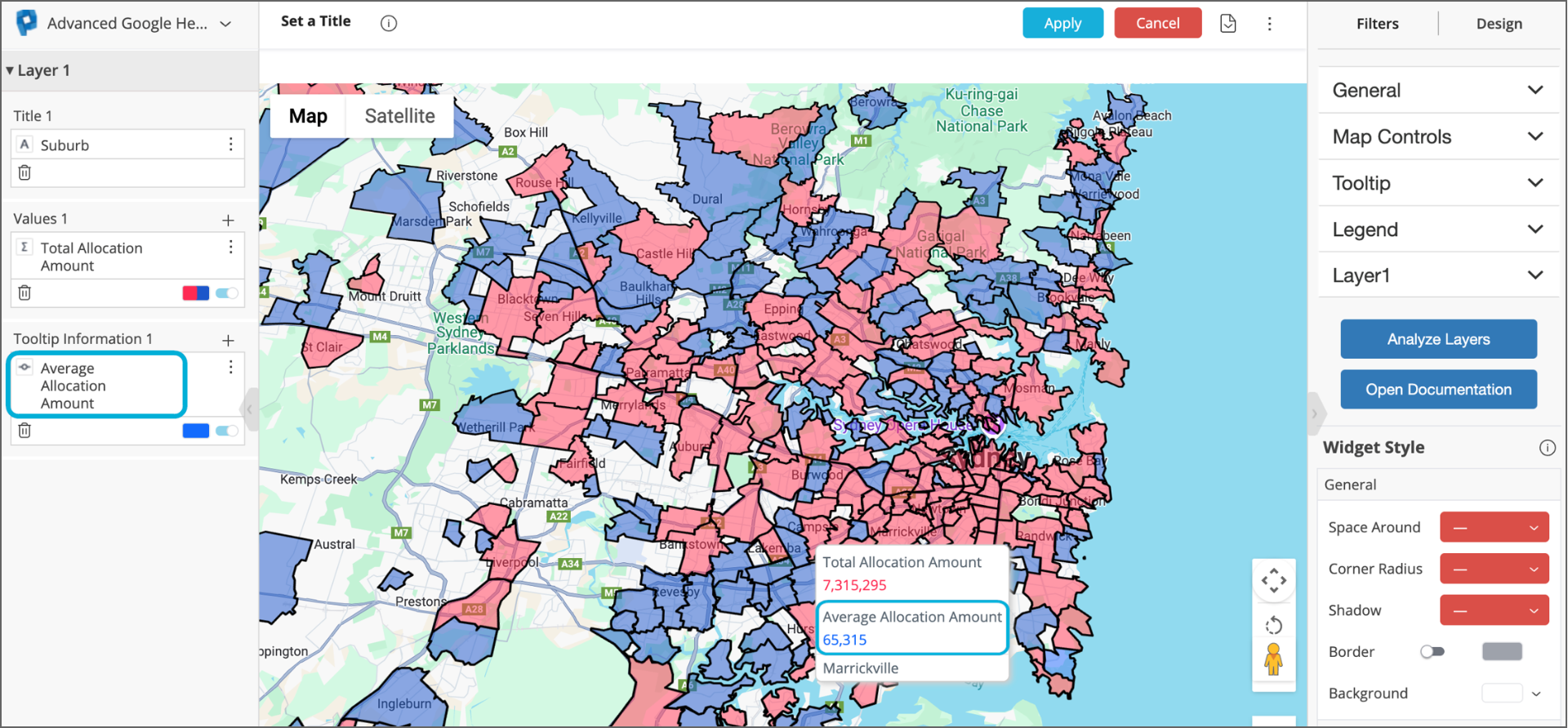This screenshot has height=728, width=1568.
Task: Toggle the Total Allocation Amount switch
Action: tap(227, 293)
